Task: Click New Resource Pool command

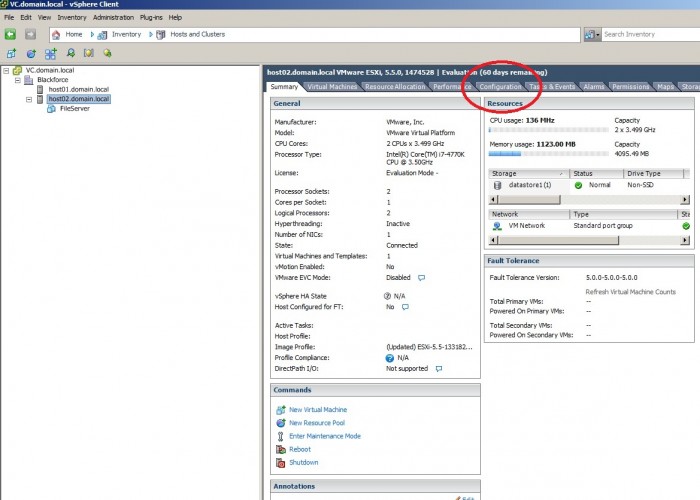Action: [317, 423]
